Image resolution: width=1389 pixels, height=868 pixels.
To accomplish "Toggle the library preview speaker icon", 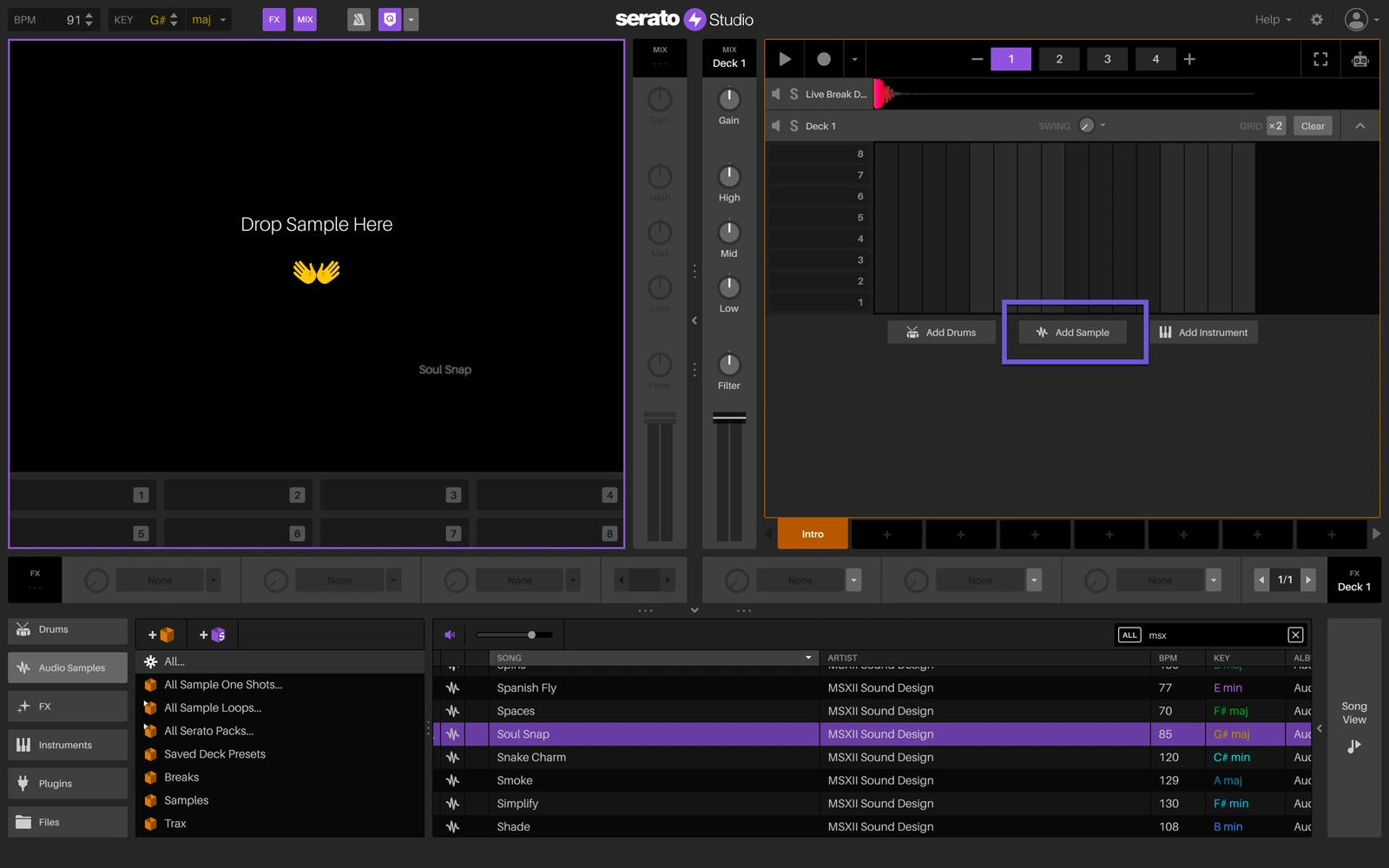I will (x=450, y=635).
